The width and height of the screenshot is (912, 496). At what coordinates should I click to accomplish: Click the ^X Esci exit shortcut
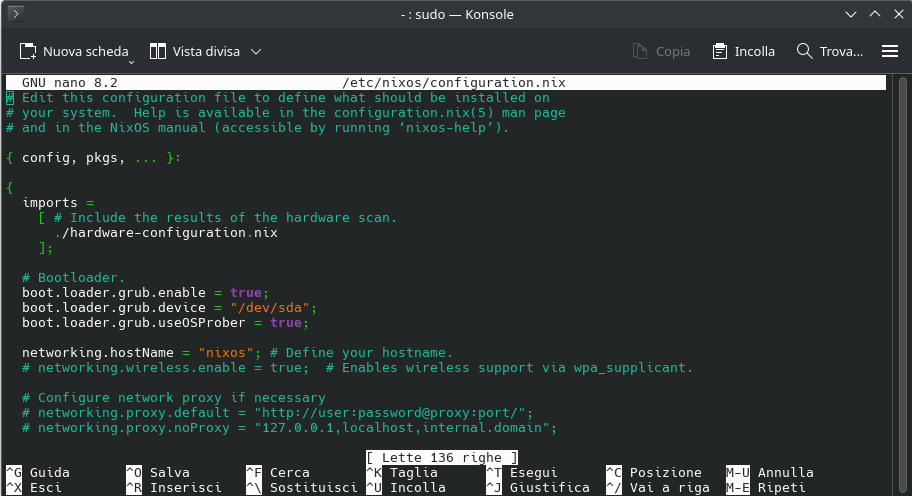click(33, 488)
